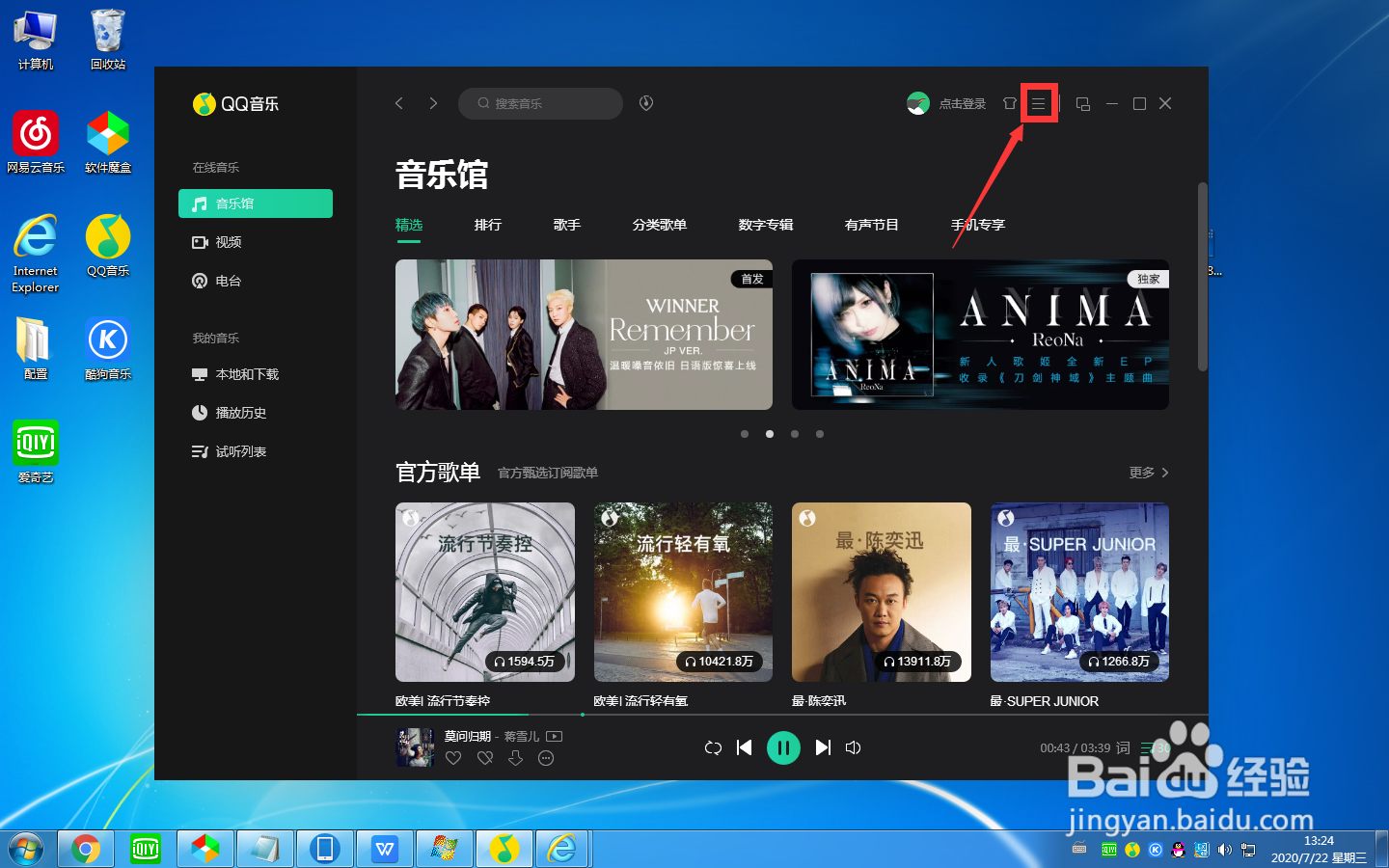Click the audio recognition icon beside search
Viewport: 1389px width, 868px height.
tap(646, 103)
